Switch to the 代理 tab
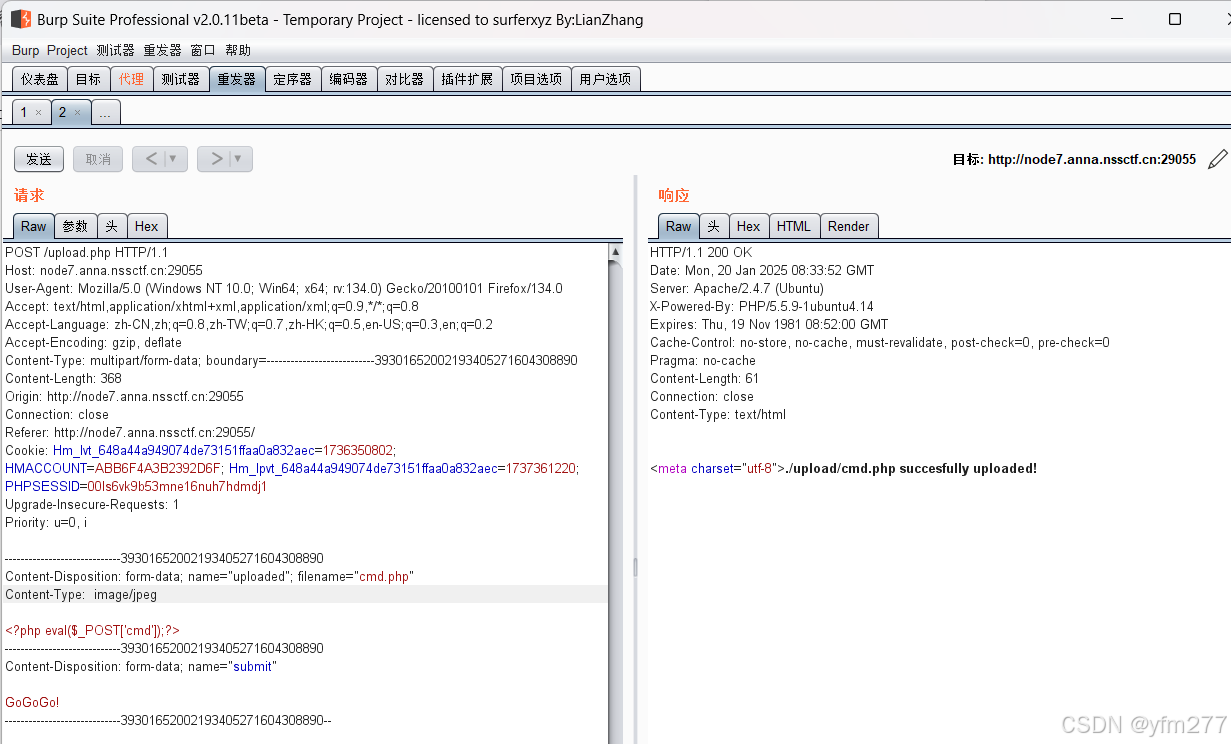The width and height of the screenshot is (1231, 744). tap(131, 79)
